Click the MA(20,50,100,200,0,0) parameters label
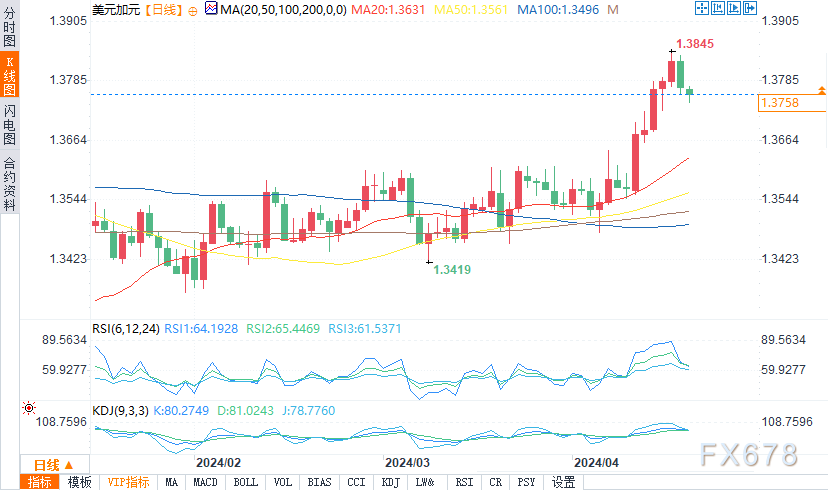The width and height of the screenshot is (828, 490). [283, 10]
